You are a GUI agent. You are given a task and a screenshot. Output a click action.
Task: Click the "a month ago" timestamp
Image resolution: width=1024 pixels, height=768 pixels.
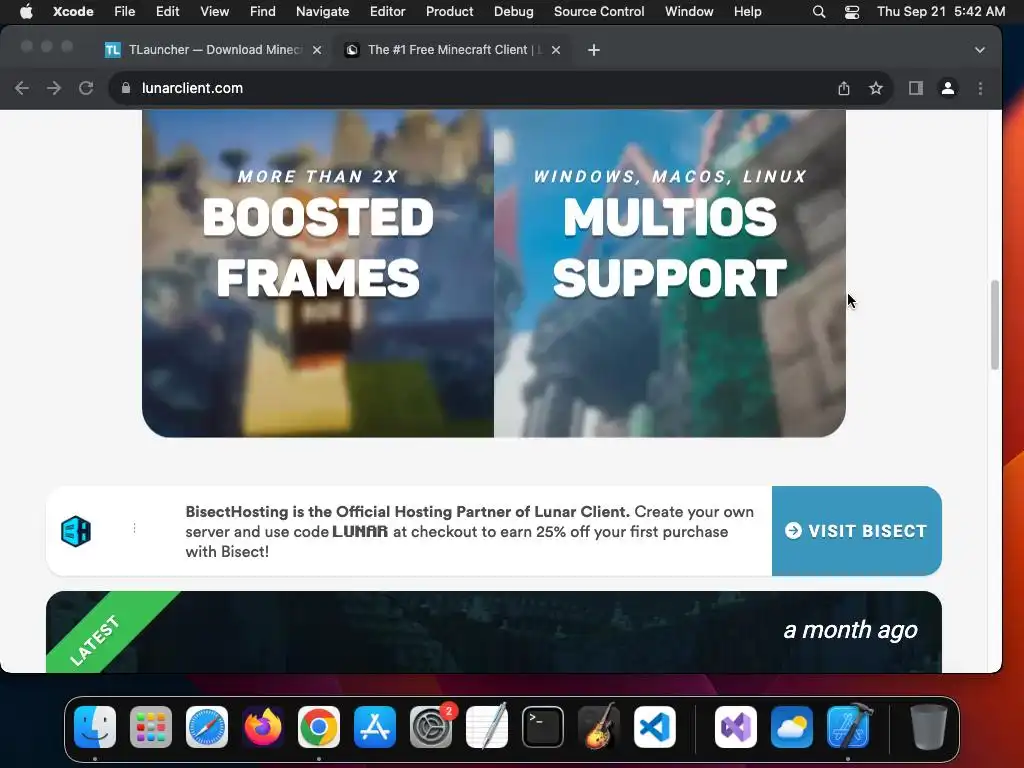[850, 630]
